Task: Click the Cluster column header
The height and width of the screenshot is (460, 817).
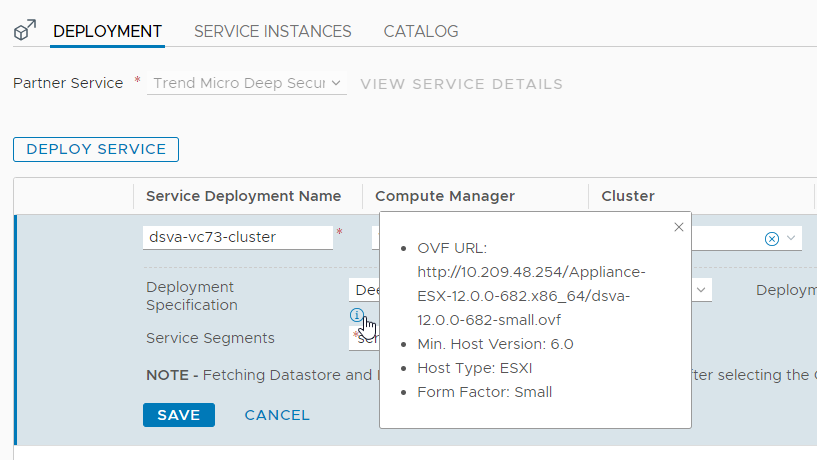Action: [628, 196]
